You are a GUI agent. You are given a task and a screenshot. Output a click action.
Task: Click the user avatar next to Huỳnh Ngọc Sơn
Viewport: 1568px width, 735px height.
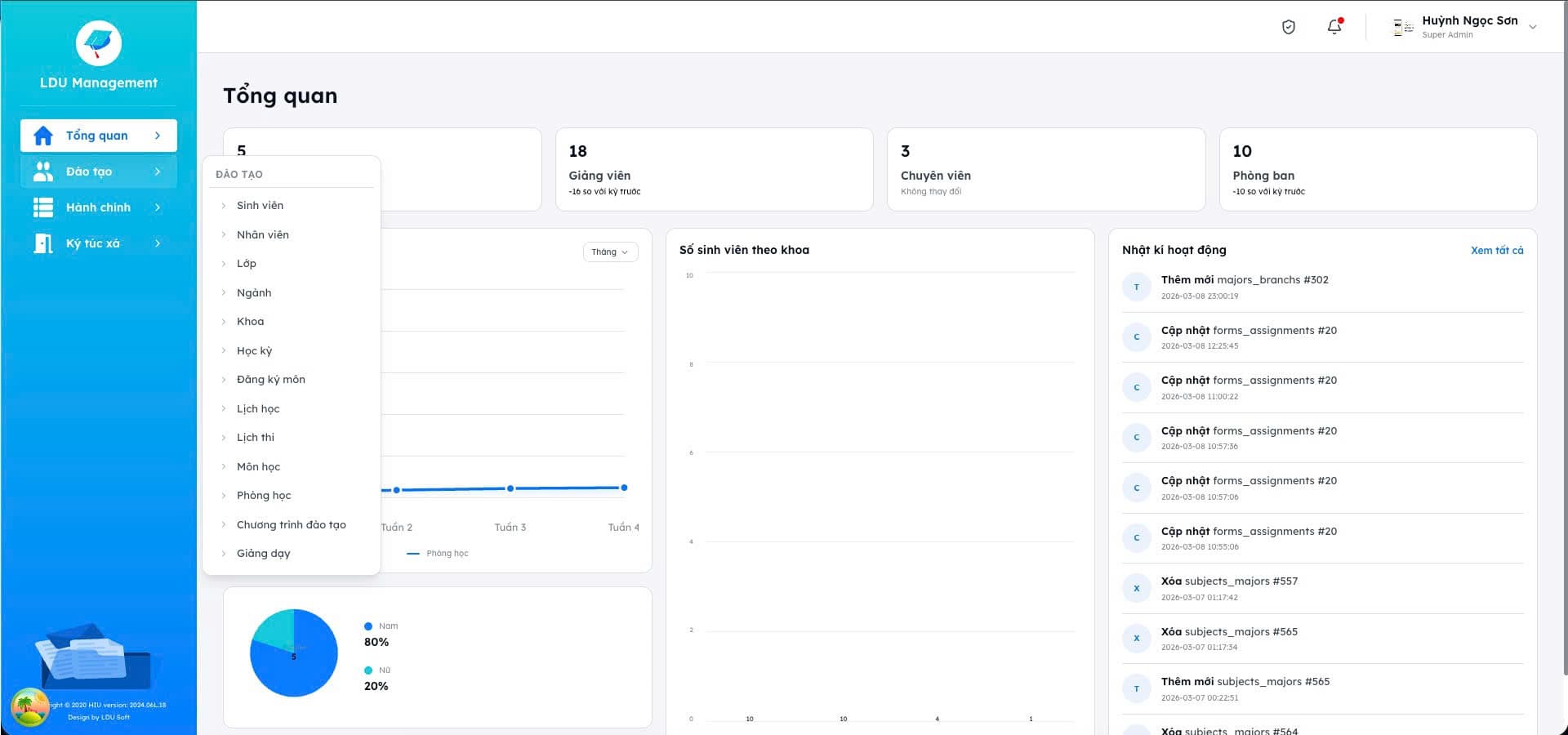coord(1403,27)
